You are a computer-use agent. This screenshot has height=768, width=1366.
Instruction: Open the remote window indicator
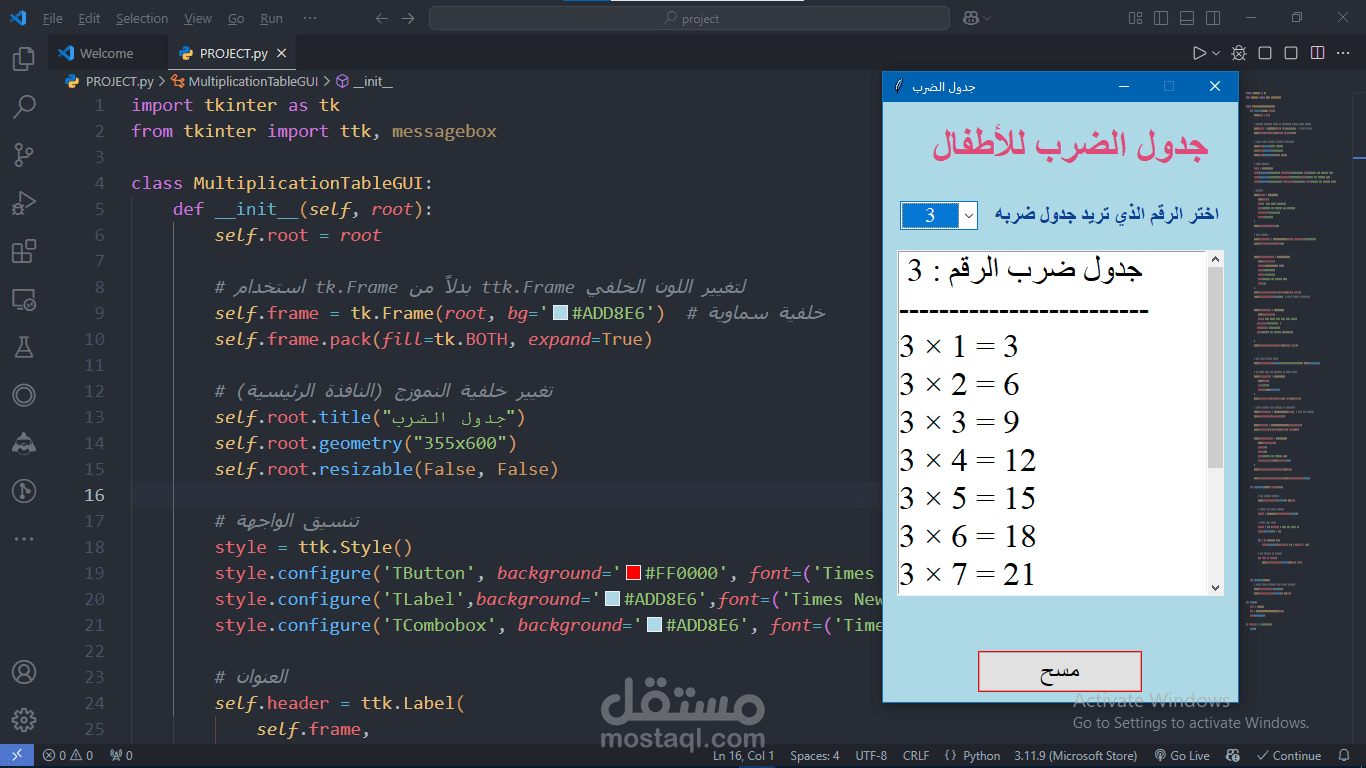coord(17,756)
